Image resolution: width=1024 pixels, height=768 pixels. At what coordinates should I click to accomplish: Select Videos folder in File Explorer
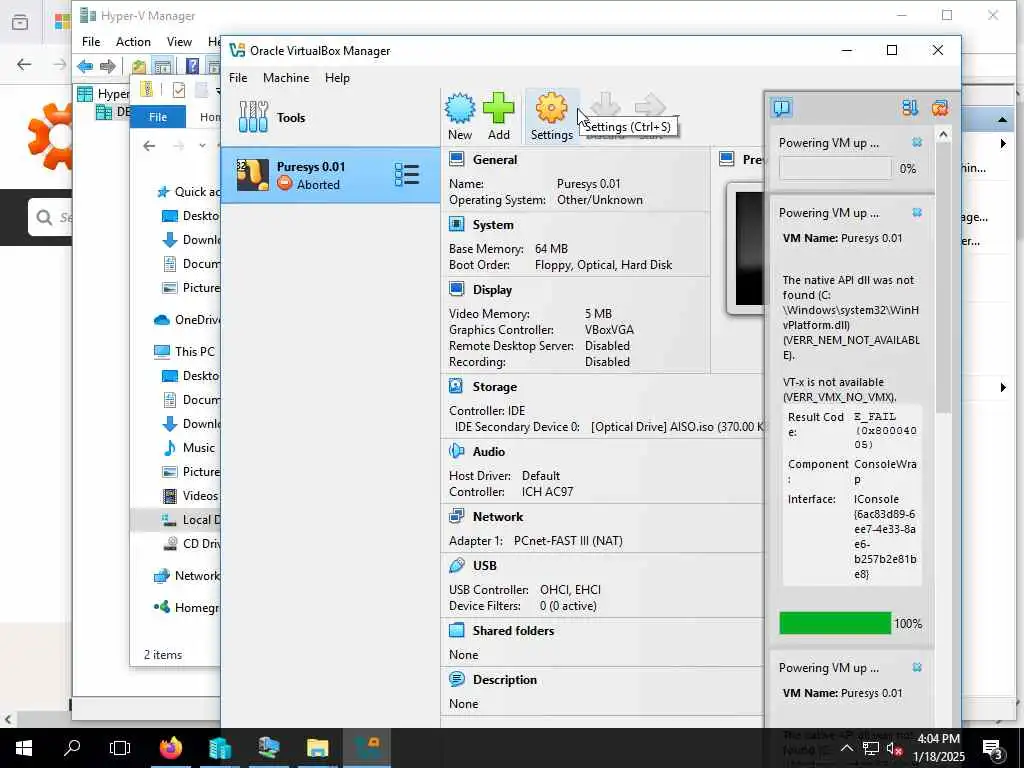click(189, 496)
